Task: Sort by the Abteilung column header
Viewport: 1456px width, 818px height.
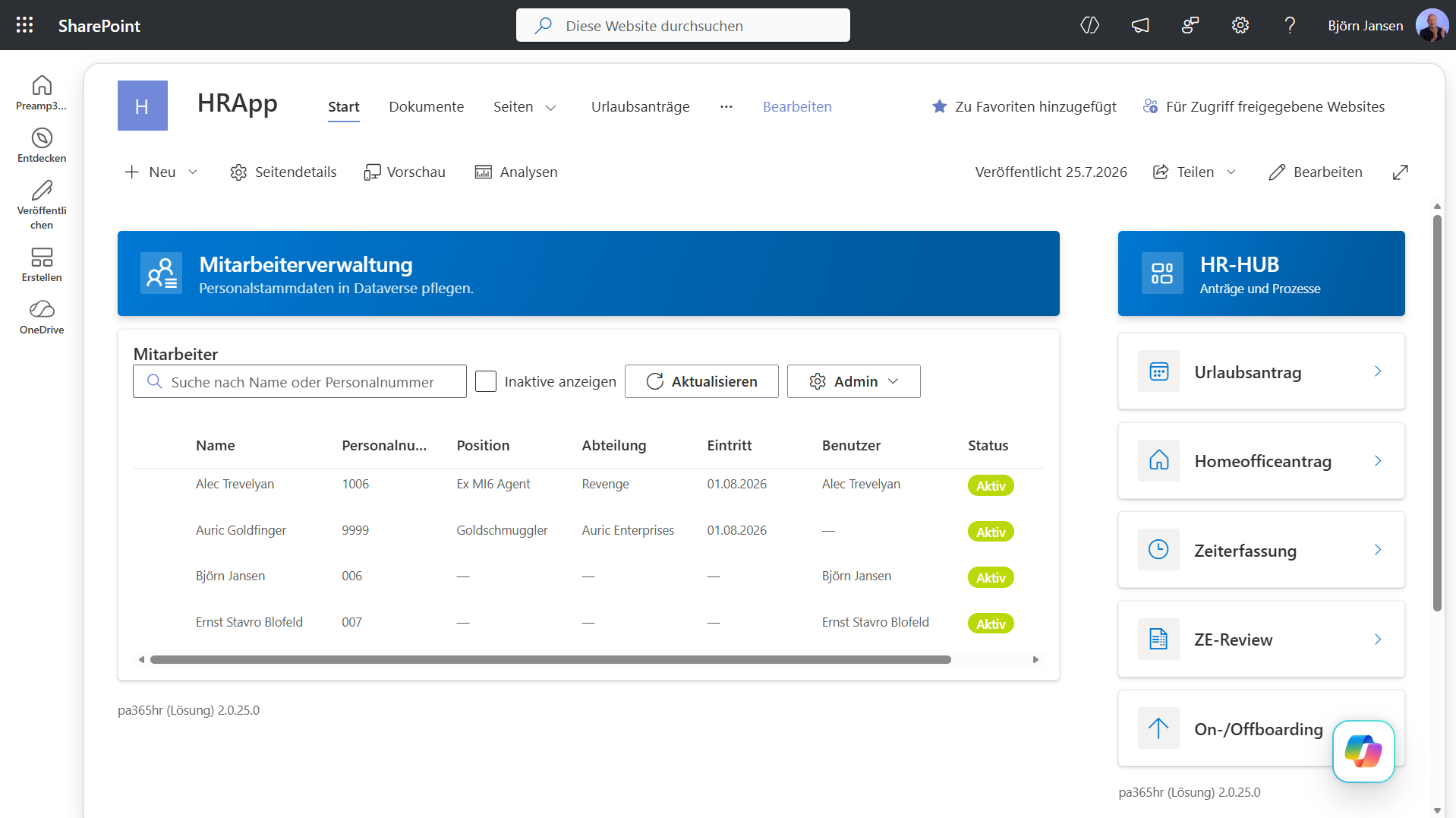Action: [614, 445]
